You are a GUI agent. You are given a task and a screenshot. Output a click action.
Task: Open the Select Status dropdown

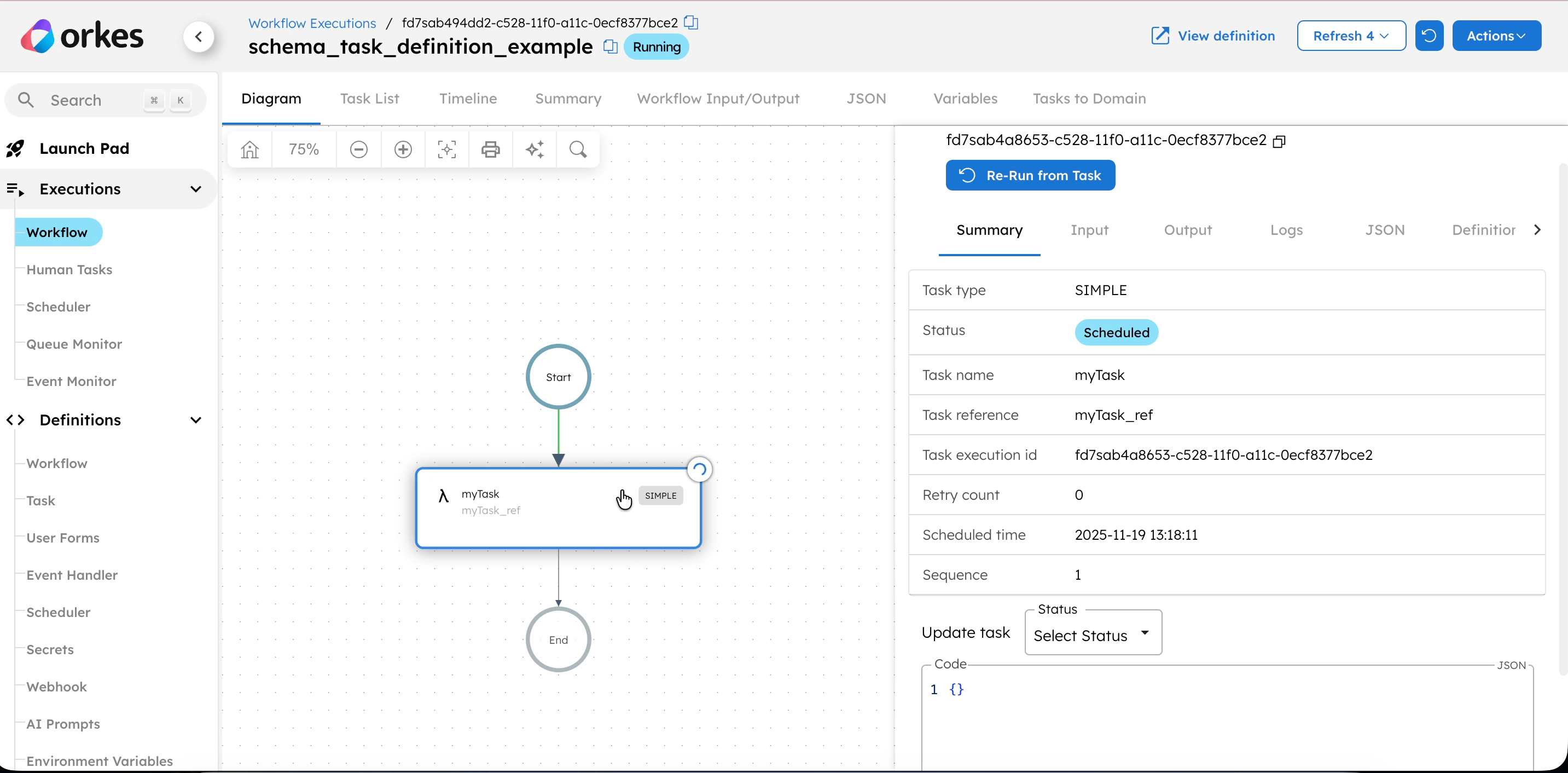coord(1093,634)
